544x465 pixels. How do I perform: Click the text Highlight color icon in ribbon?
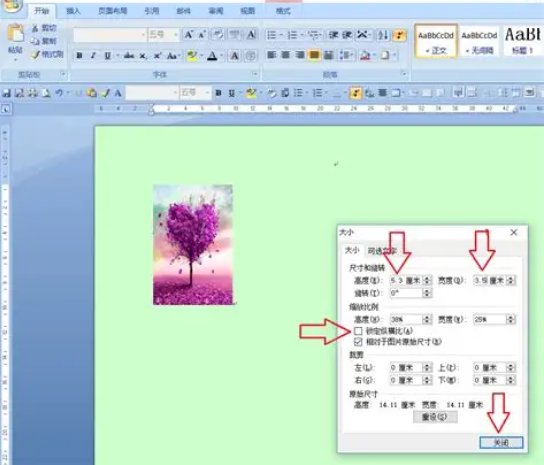192,56
